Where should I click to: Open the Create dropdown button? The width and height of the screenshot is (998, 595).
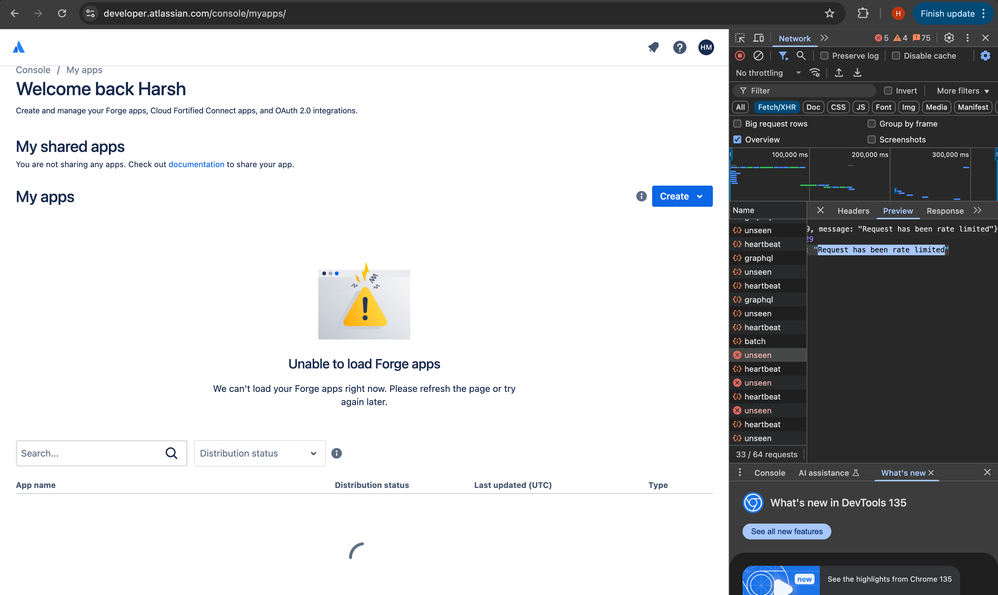coord(682,196)
